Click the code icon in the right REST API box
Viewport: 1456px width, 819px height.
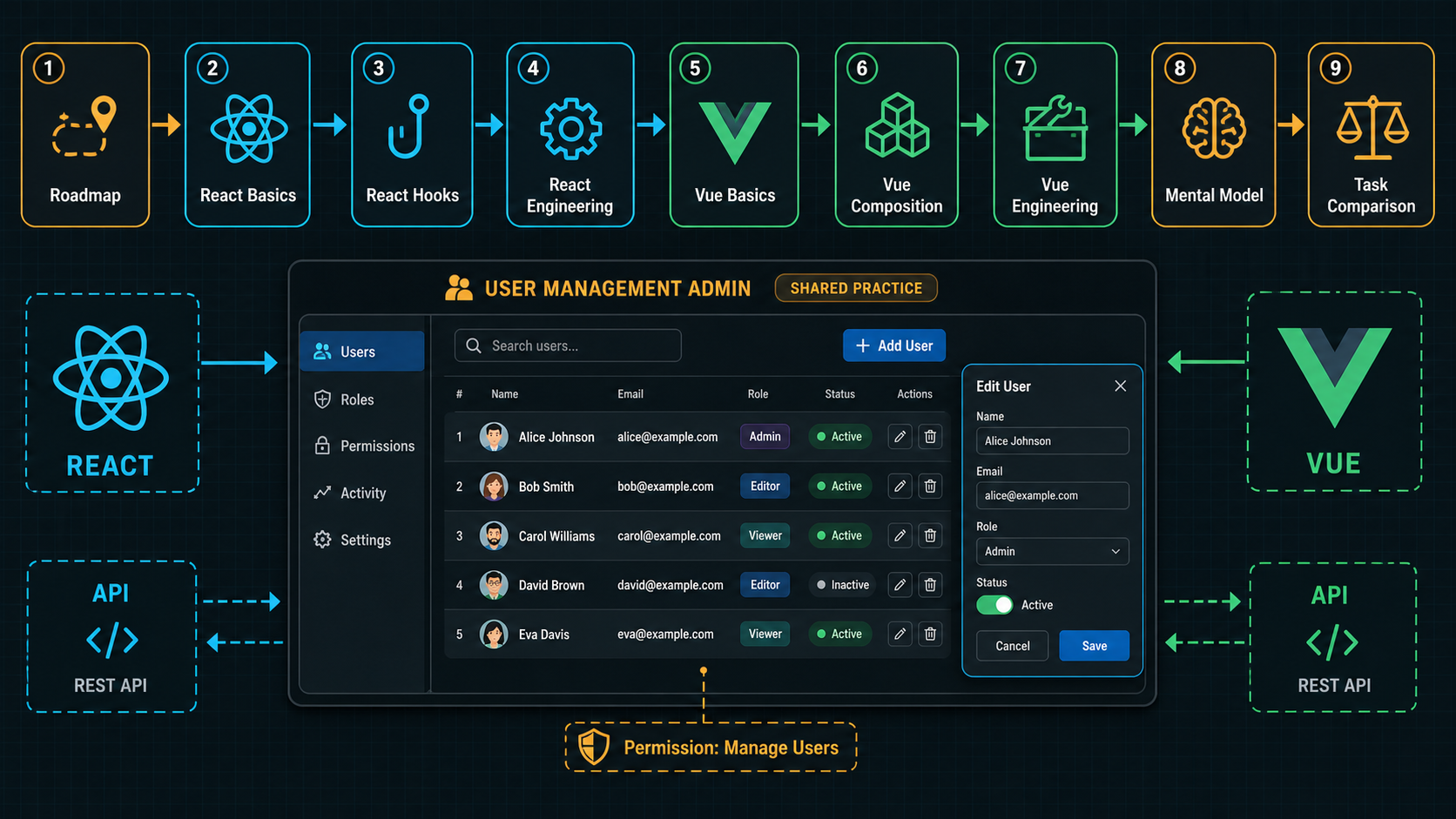click(1332, 642)
